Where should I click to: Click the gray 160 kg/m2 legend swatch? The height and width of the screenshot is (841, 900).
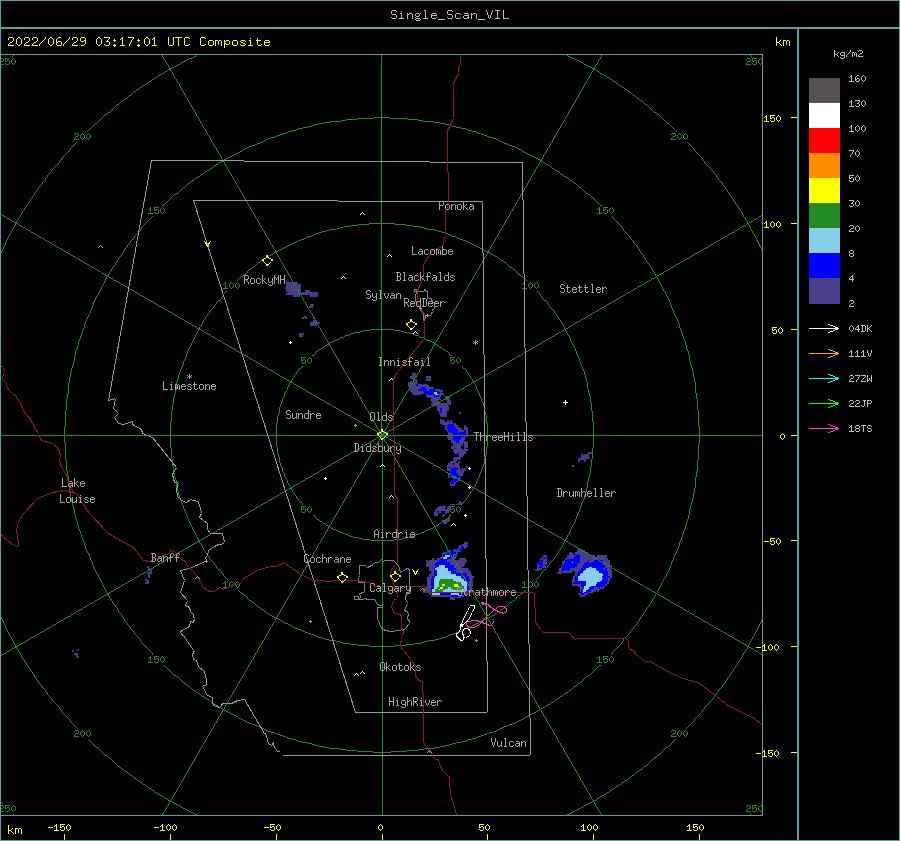pos(824,90)
